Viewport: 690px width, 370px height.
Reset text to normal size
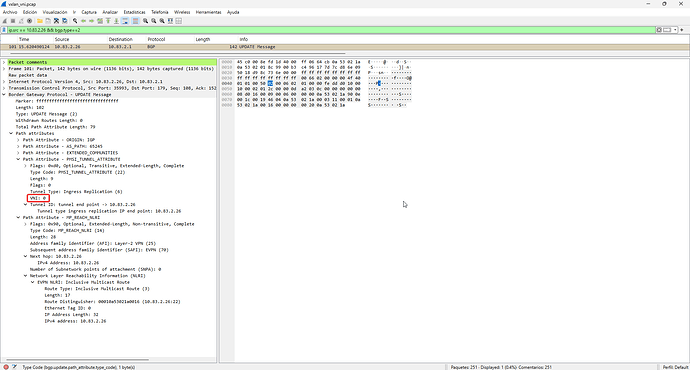pos(162,21)
